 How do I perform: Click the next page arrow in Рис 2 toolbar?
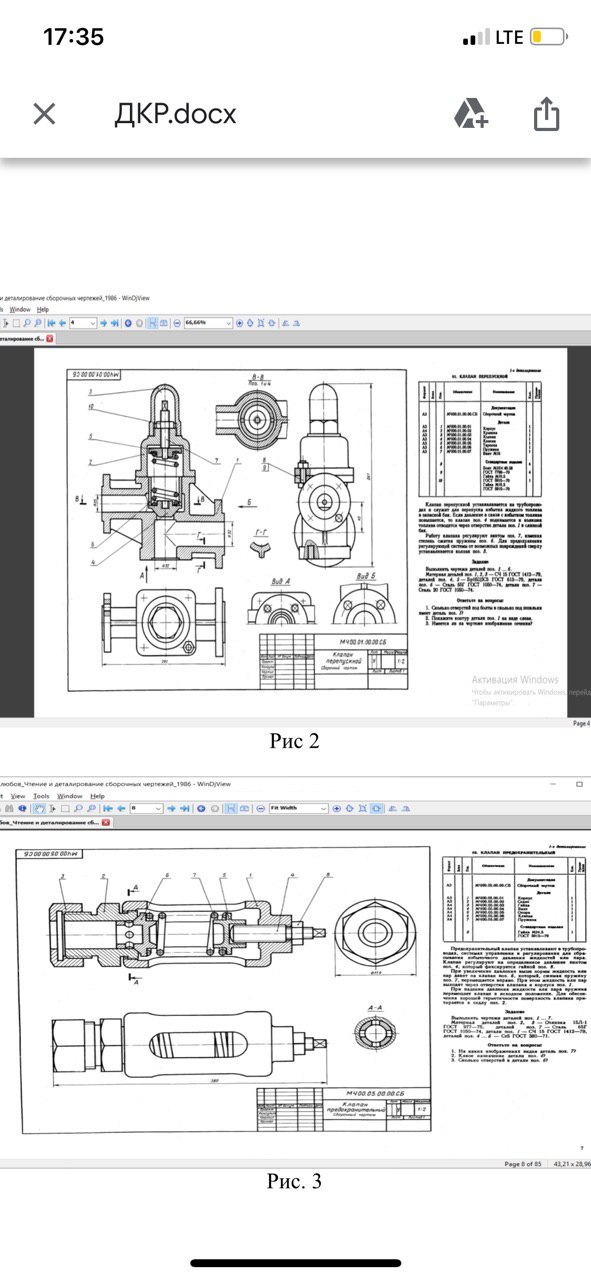point(103,323)
